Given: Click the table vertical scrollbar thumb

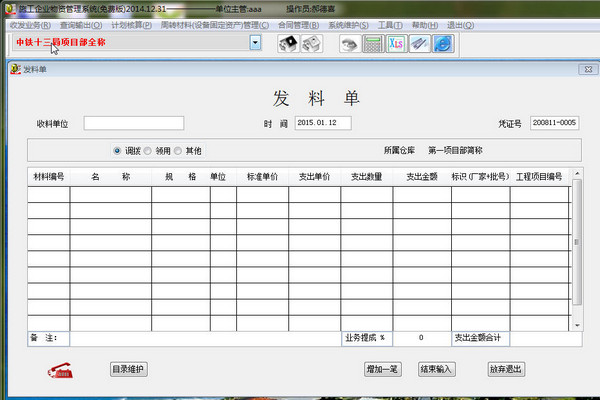Looking at the screenshot, I should pyautogui.click(x=577, y=242).
